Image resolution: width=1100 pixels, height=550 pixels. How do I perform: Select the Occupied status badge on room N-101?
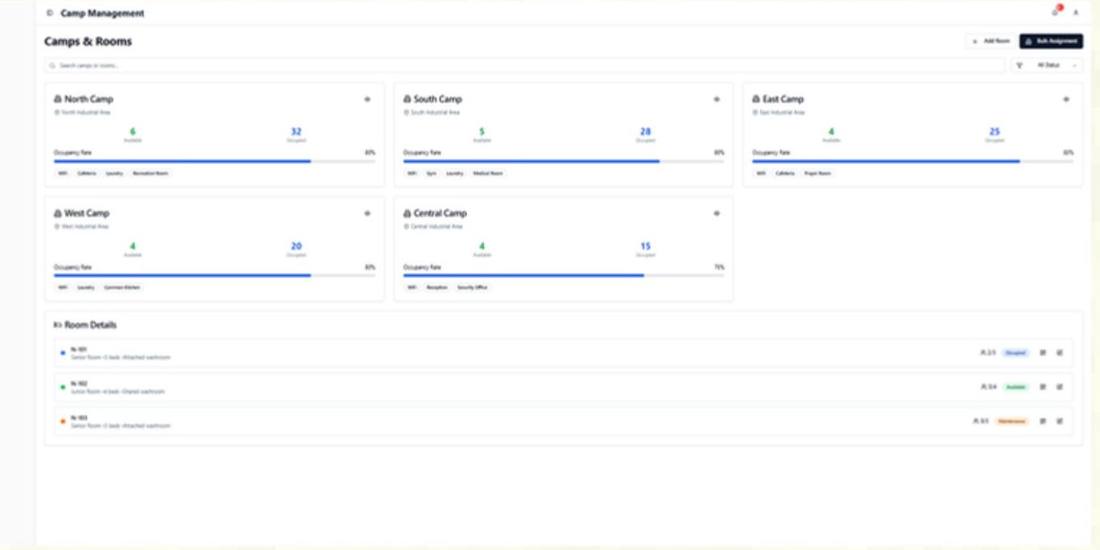click(1015, 353)
